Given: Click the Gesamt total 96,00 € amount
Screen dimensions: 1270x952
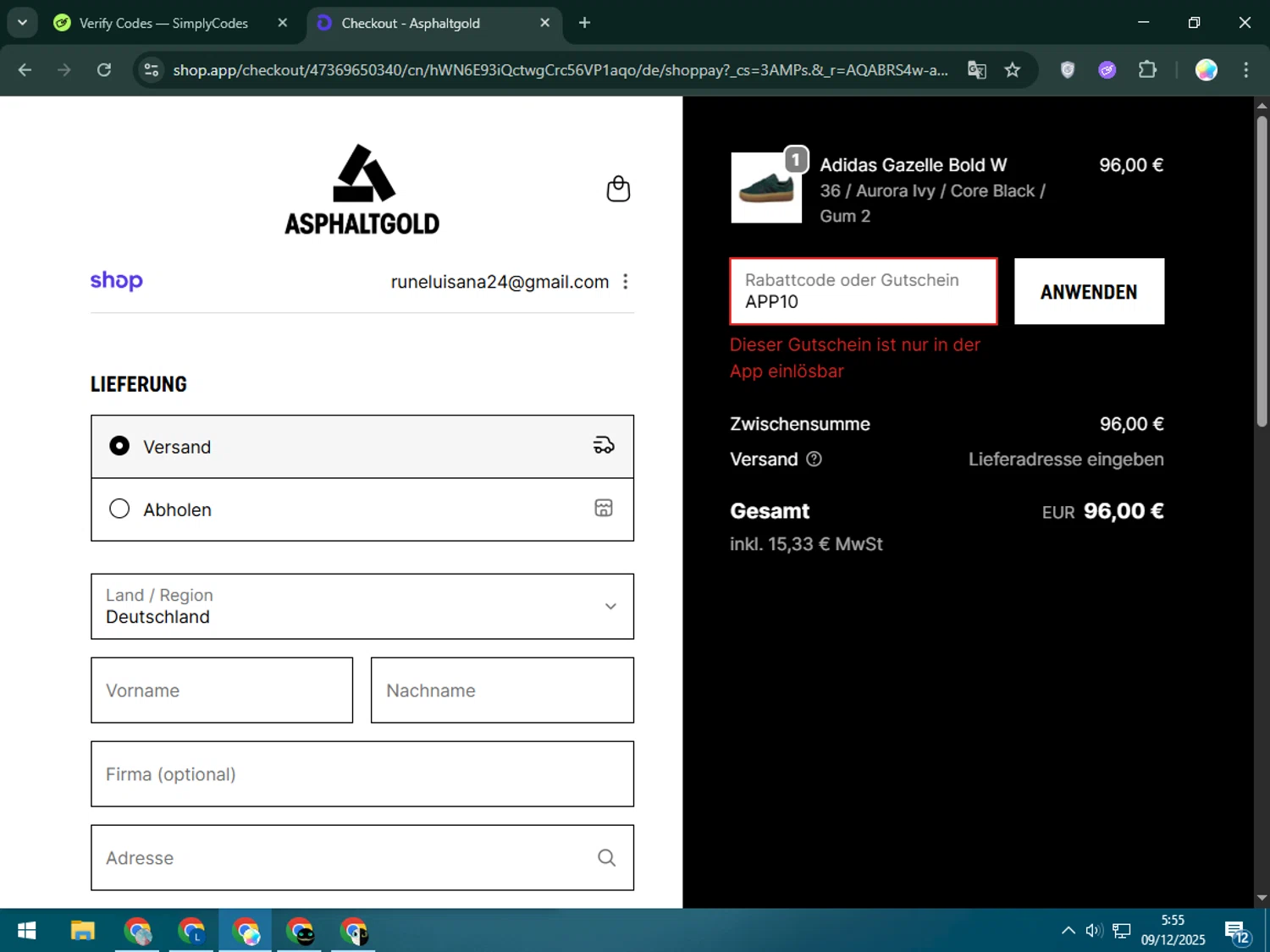Looking at the screenshot, I should (x=1124, y=511).
